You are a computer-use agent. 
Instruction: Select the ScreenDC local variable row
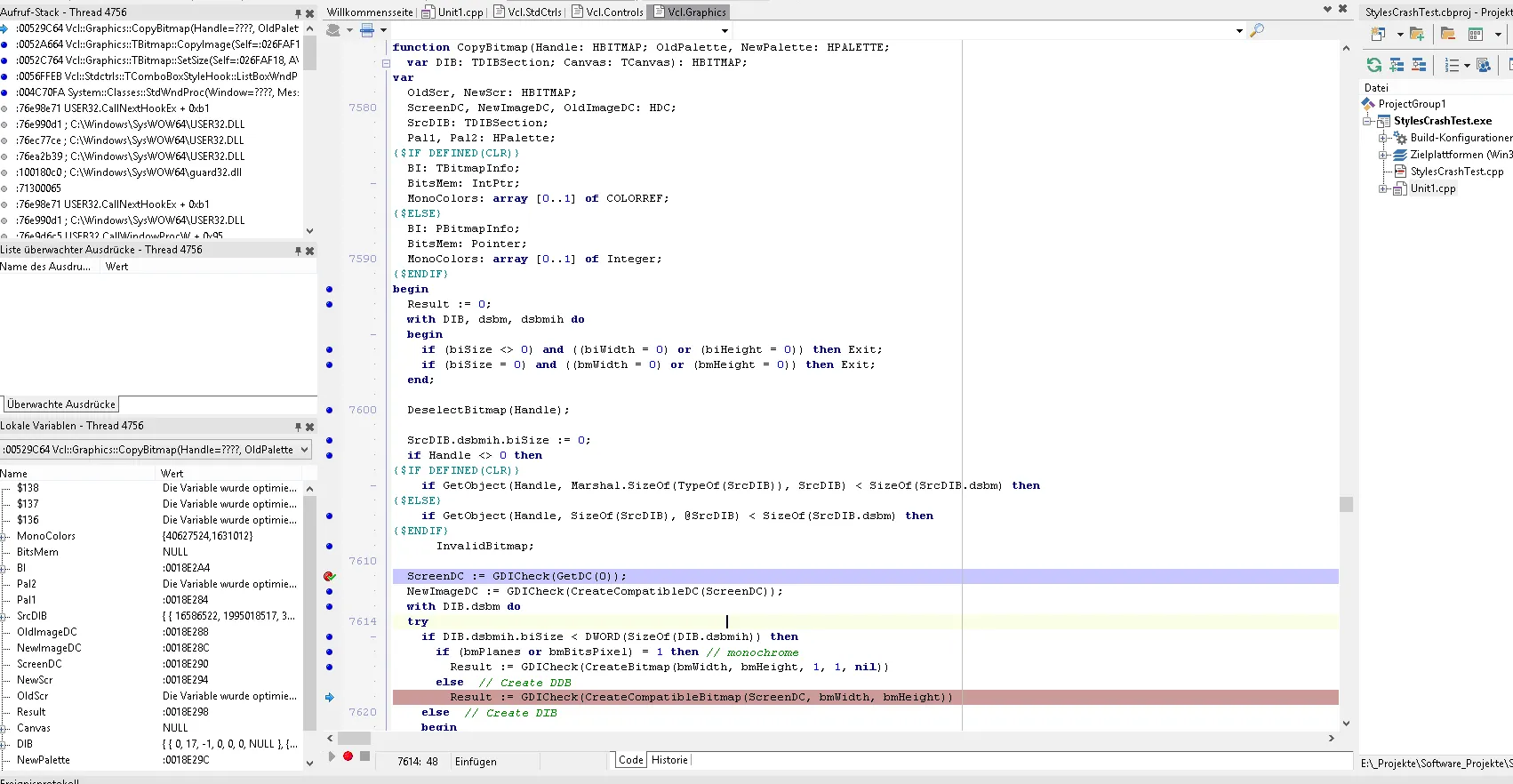[x=151, y=664]
